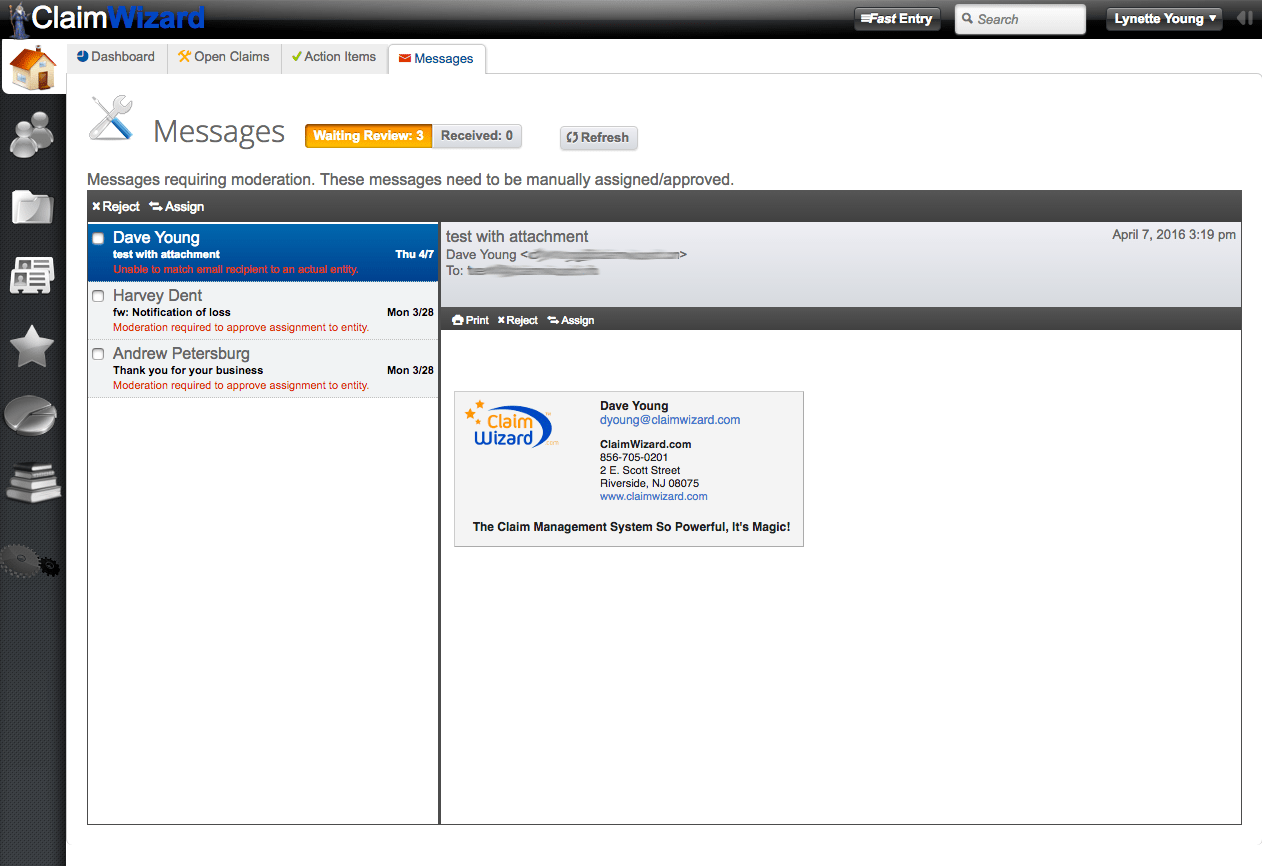Open the Lynette Young account dropdown

coord(1163,18)
